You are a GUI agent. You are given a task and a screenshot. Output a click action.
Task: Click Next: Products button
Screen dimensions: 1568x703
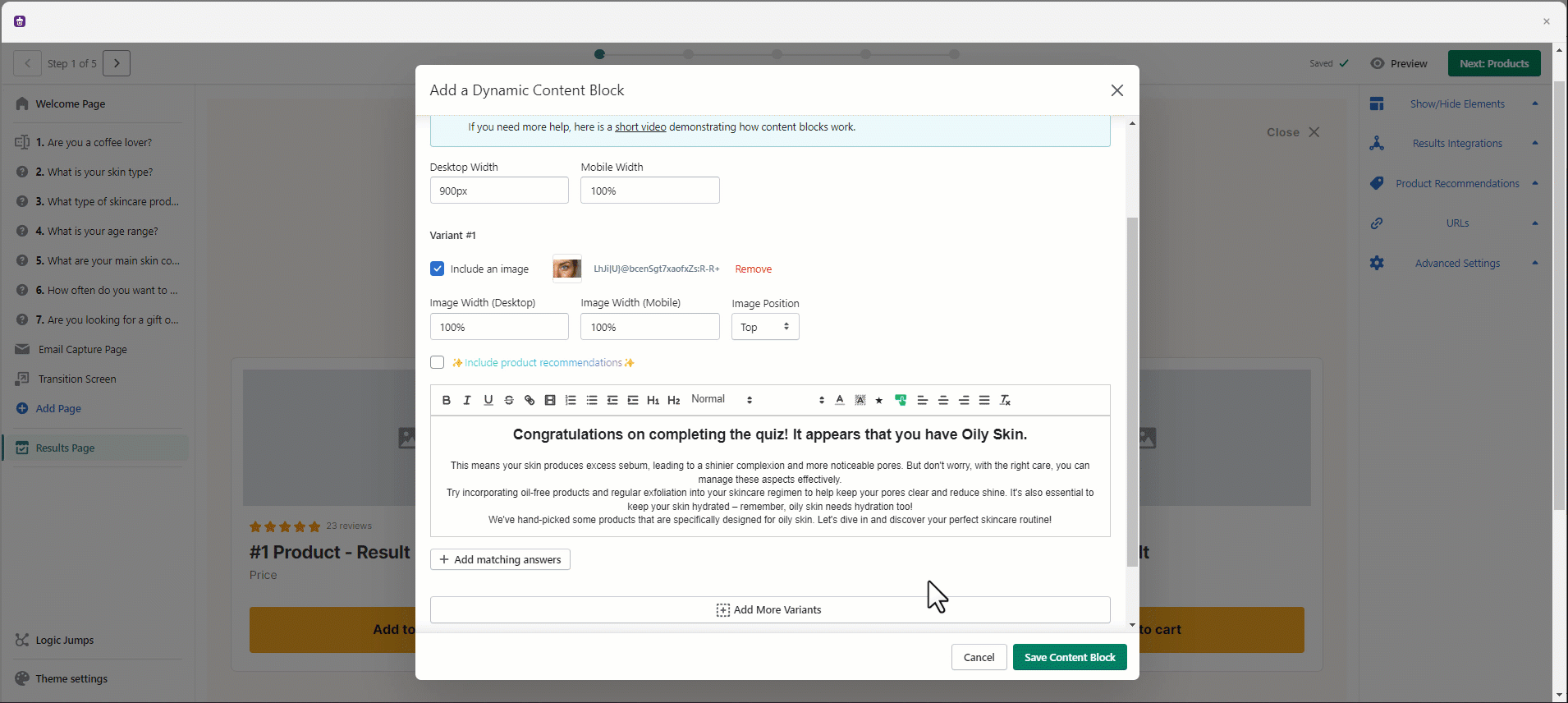(x=1494, y=63)
